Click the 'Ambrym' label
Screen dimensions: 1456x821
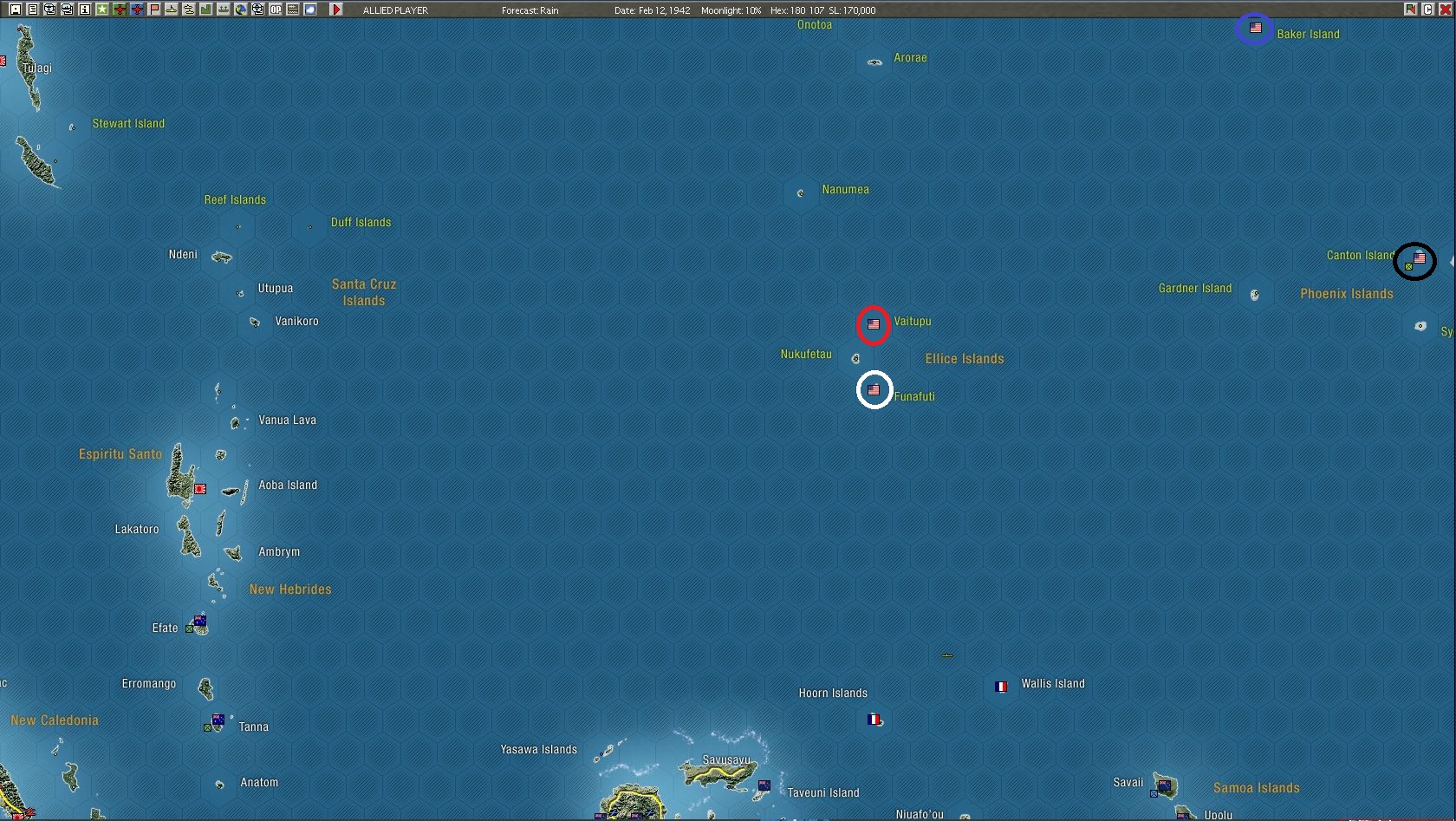279,552
